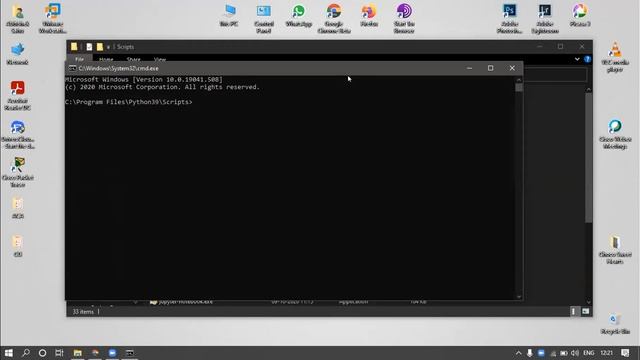Open the Home tab in Scripts Explorer window
Viewport: 640px width, 360px height.
(106, 60)
